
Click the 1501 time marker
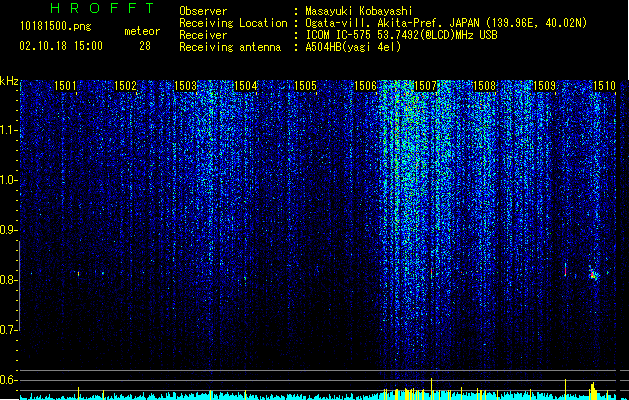click(65, 86)
